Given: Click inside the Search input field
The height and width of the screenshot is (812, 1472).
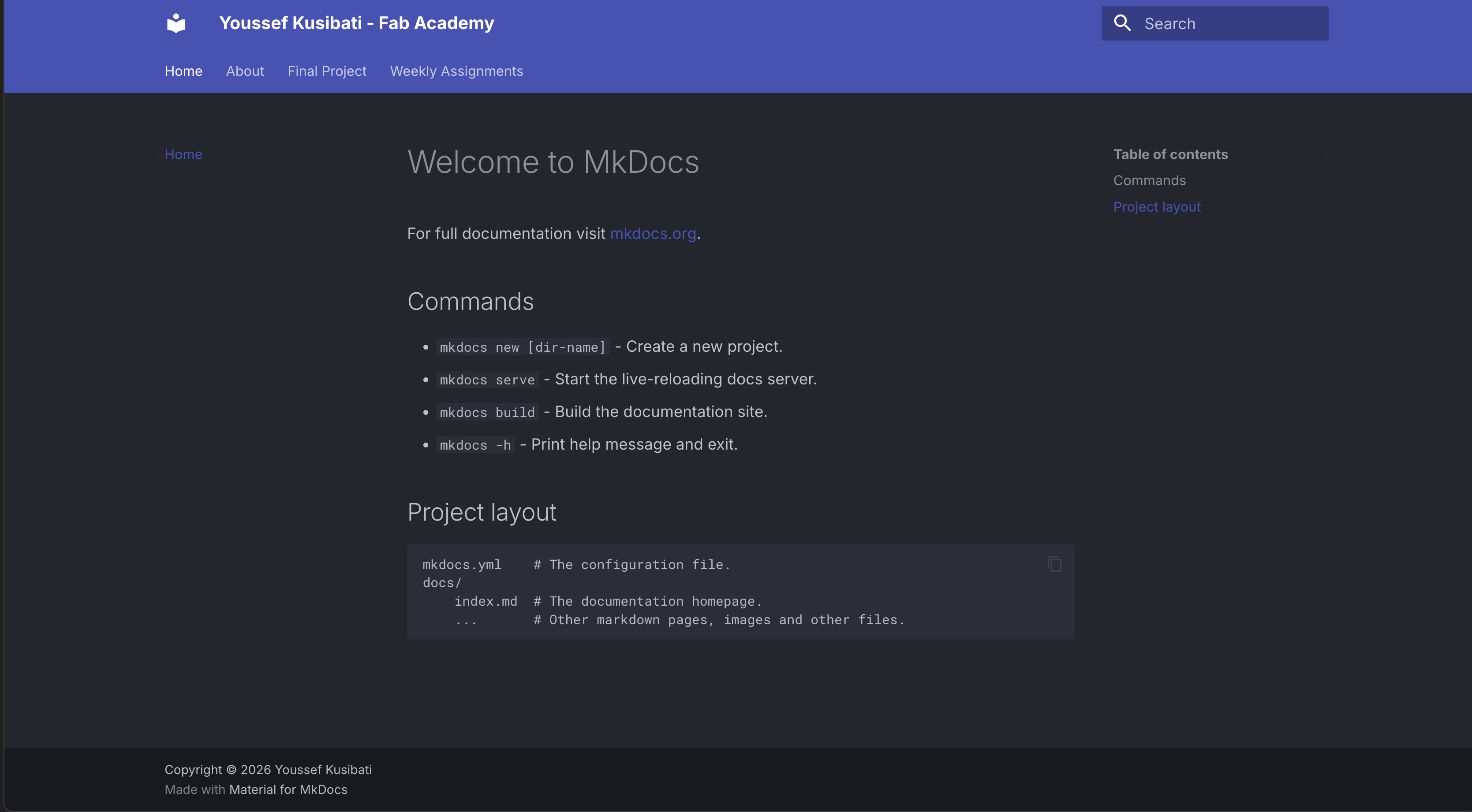Looking at the screenshot, I should pos(1229,23).
